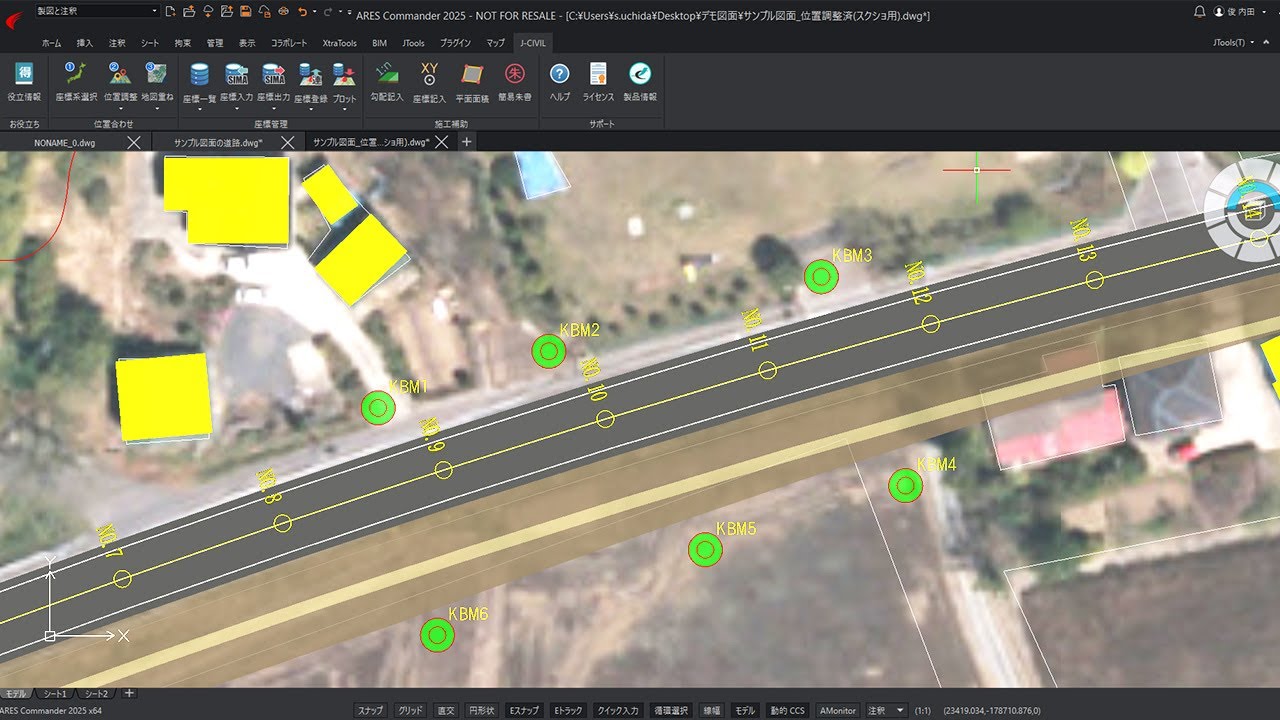Click the 動的 CCS button

coord(787,711)
